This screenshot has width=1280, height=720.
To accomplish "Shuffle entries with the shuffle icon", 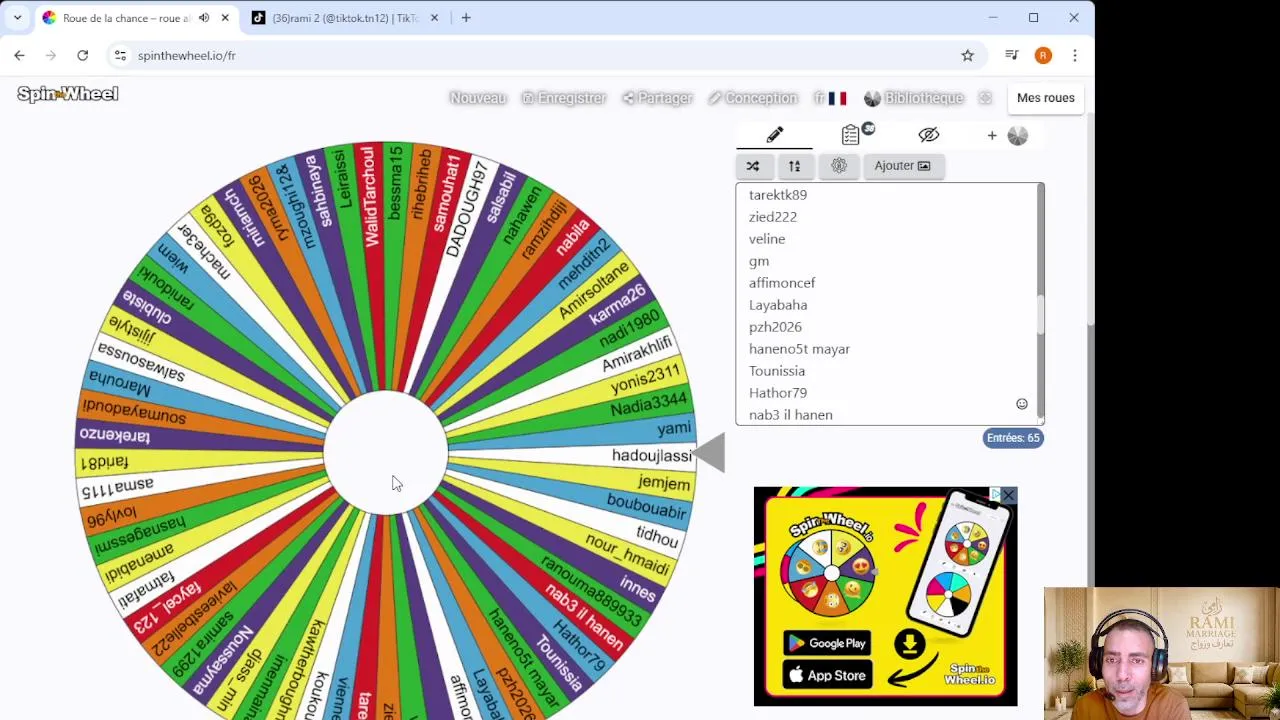I will tap(753, 166).
